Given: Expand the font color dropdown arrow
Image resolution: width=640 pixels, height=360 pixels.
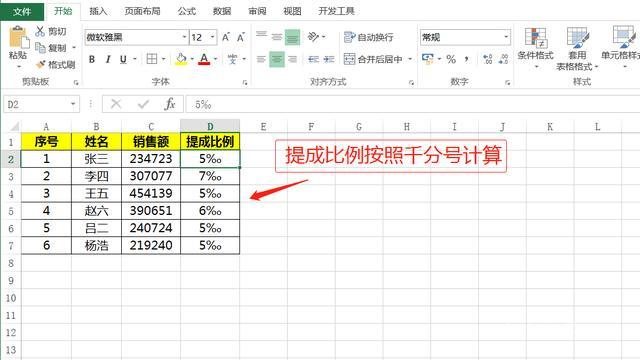Looking at the screenshot, I should (x=216, y=60).
